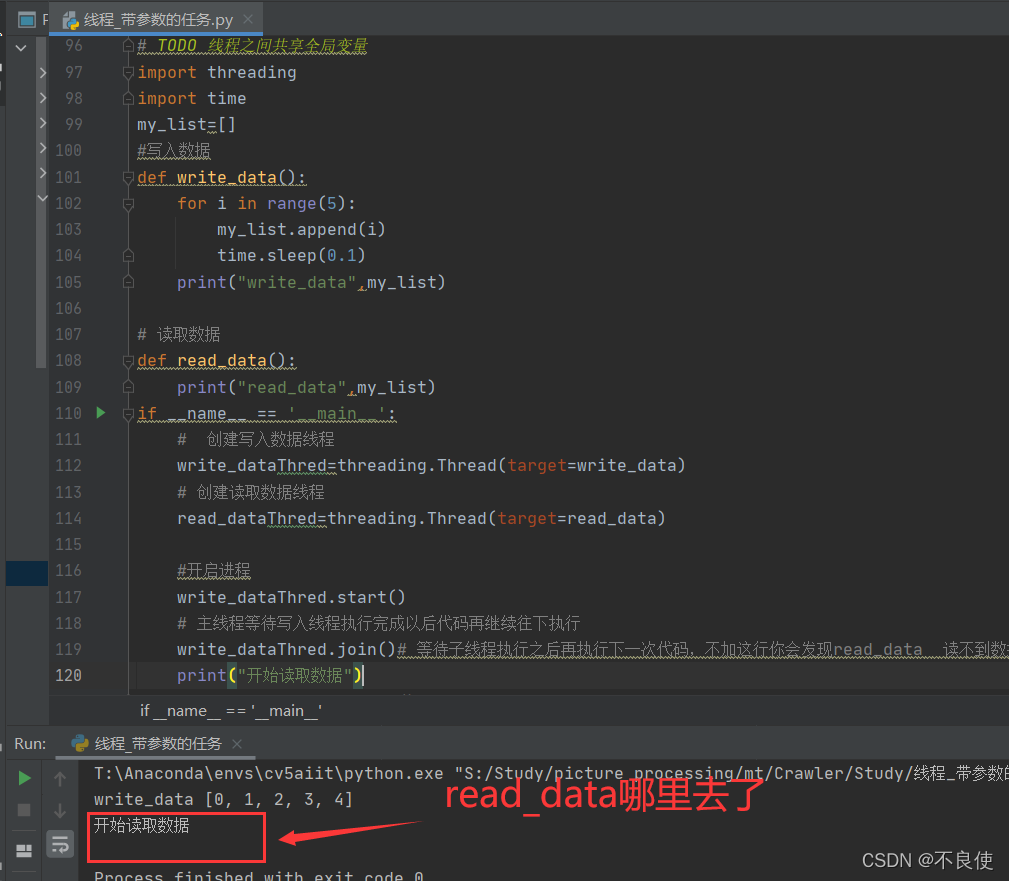Collapse the import fold marker on line 97
This screenshot has height=881, width=1009.
[128, 72]
